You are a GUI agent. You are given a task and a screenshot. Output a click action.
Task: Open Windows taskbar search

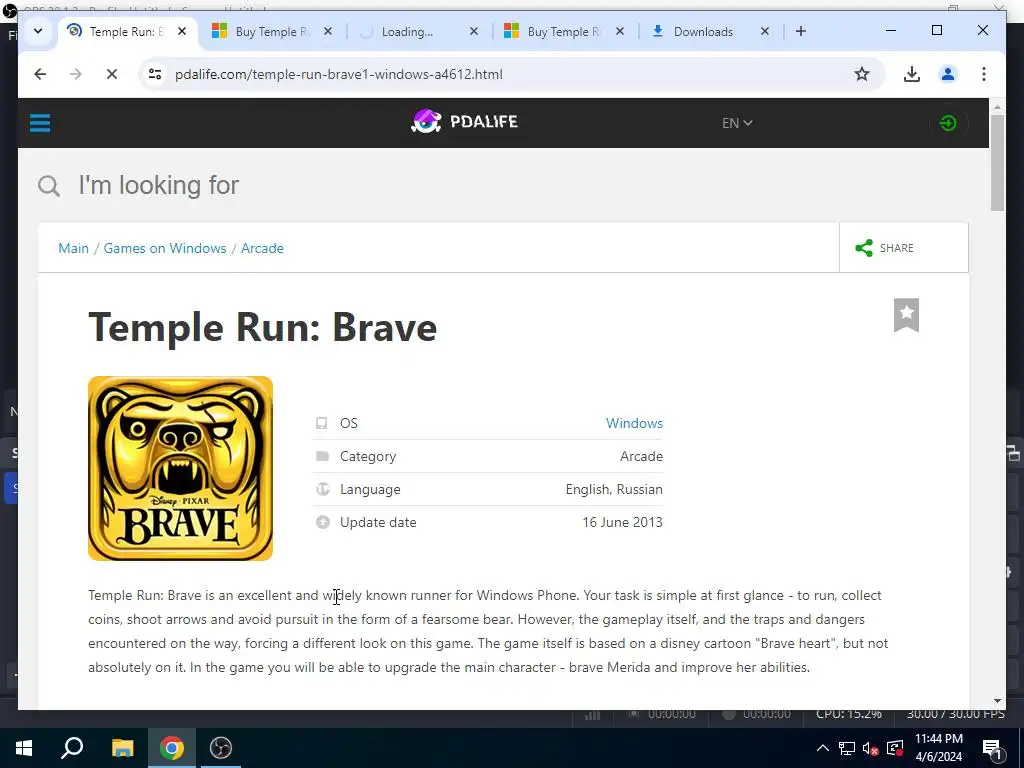click(72, 748)
